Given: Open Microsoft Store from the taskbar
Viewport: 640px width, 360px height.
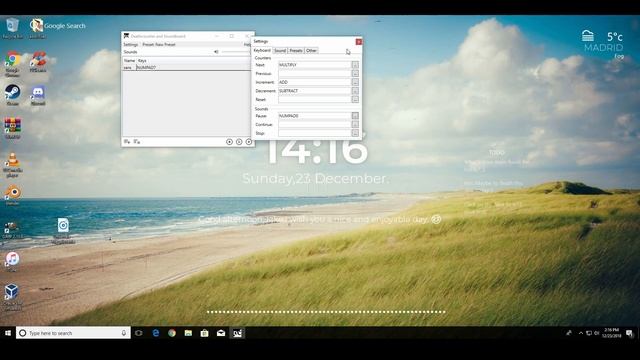Looking at the screenshot, I should pyautogui.click(x=204, y=333).
